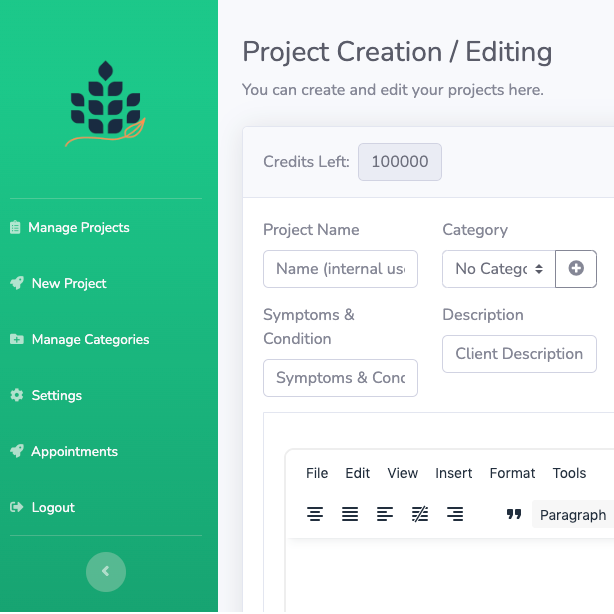Click the no-alignment (struck-through lines) icon
Image resolution: width=614 pixels, height=614 pixels.
(x=420, y=514)
